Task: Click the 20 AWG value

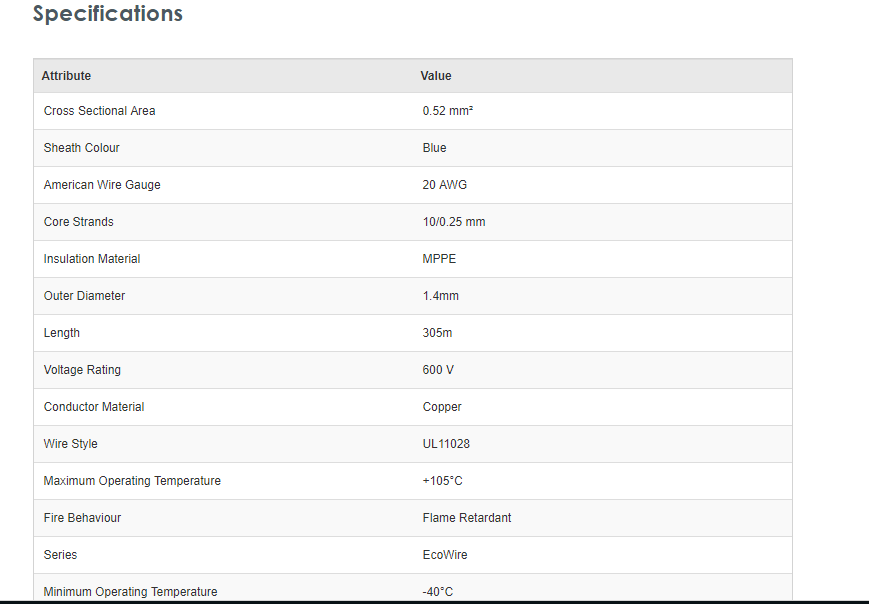Action: pyautogui.click(x=444, y=185)
